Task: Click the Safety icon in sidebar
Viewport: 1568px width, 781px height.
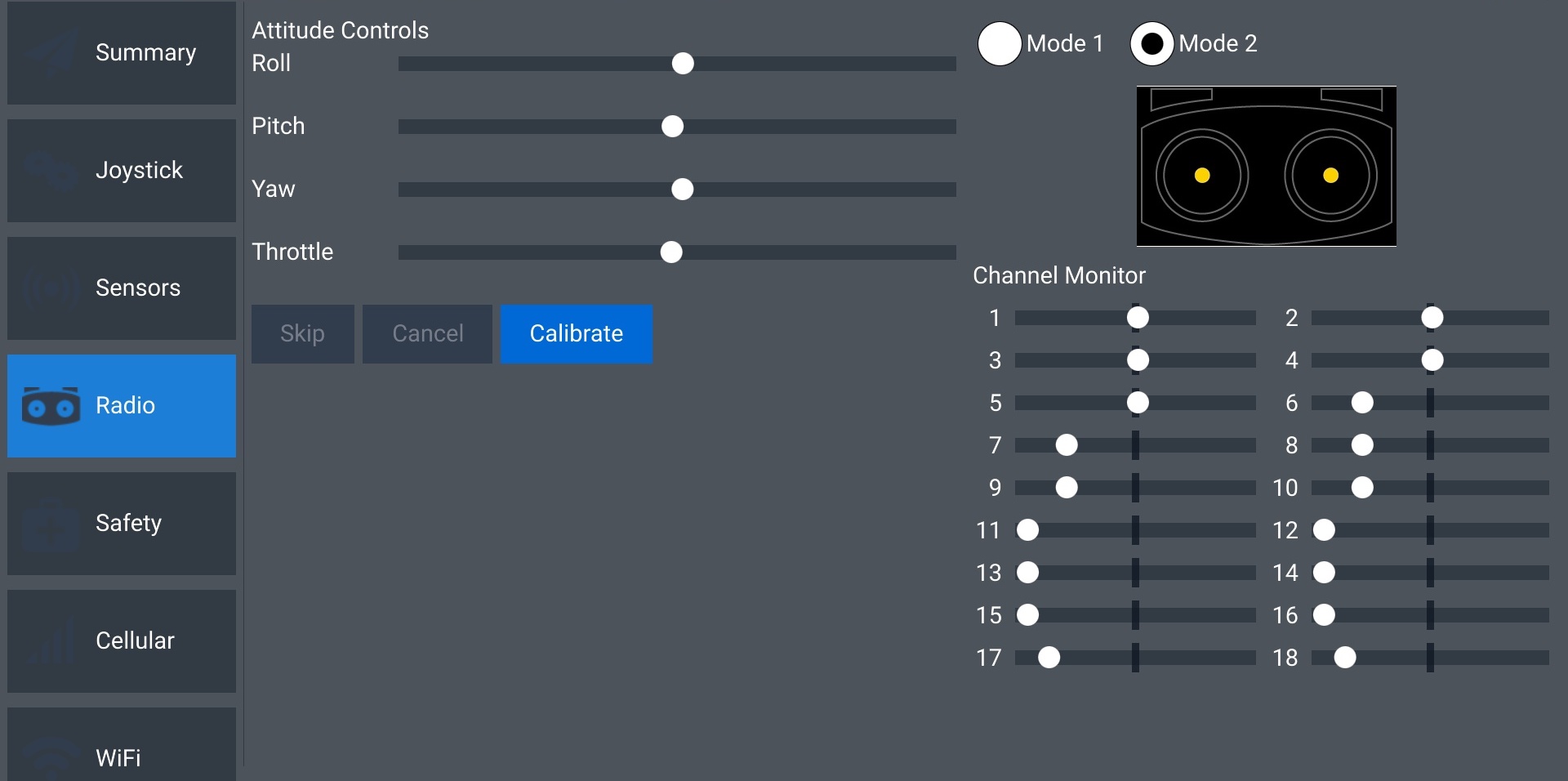Action: tap(51, 524)
